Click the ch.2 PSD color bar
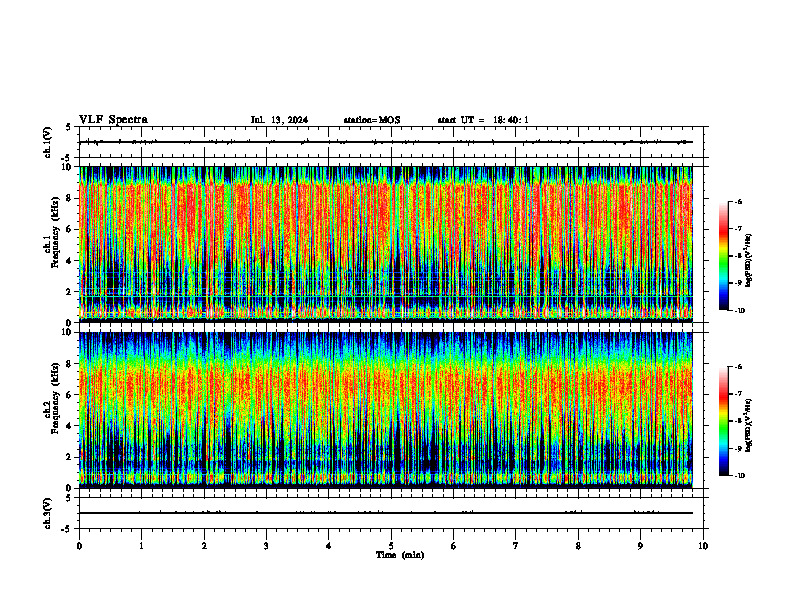 point(724,421)
